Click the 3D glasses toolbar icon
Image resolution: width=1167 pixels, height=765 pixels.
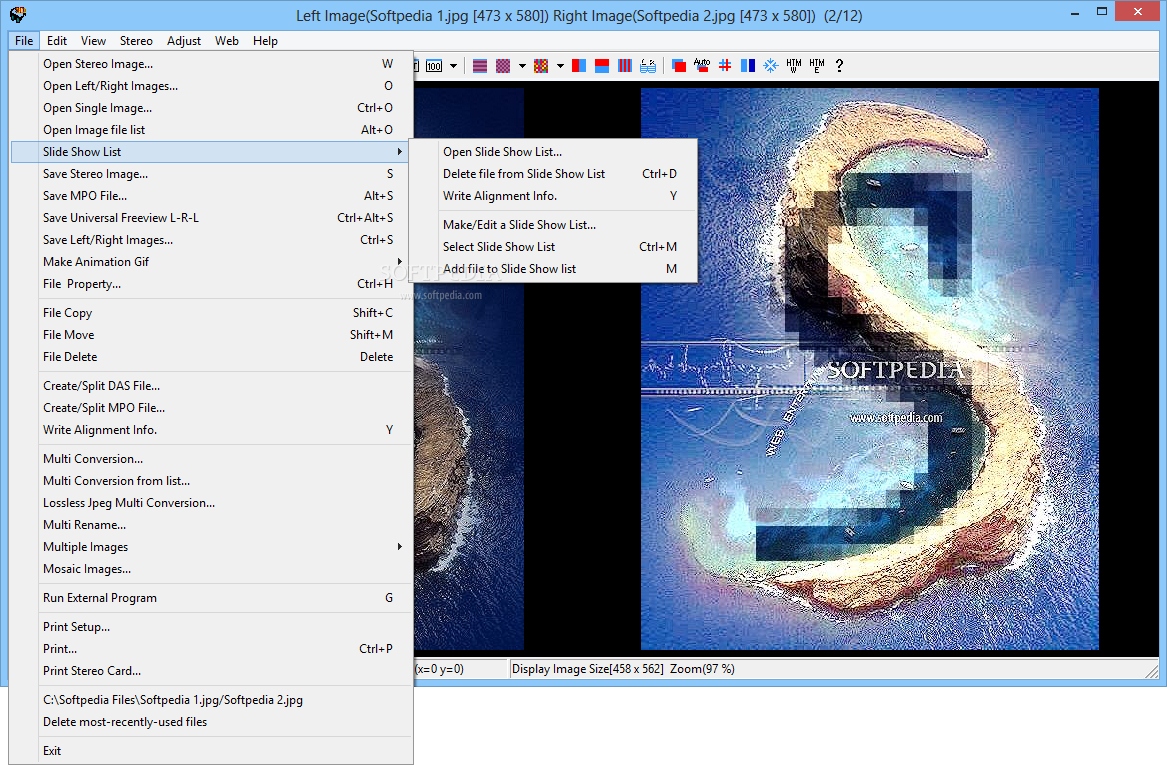(648, 65)
